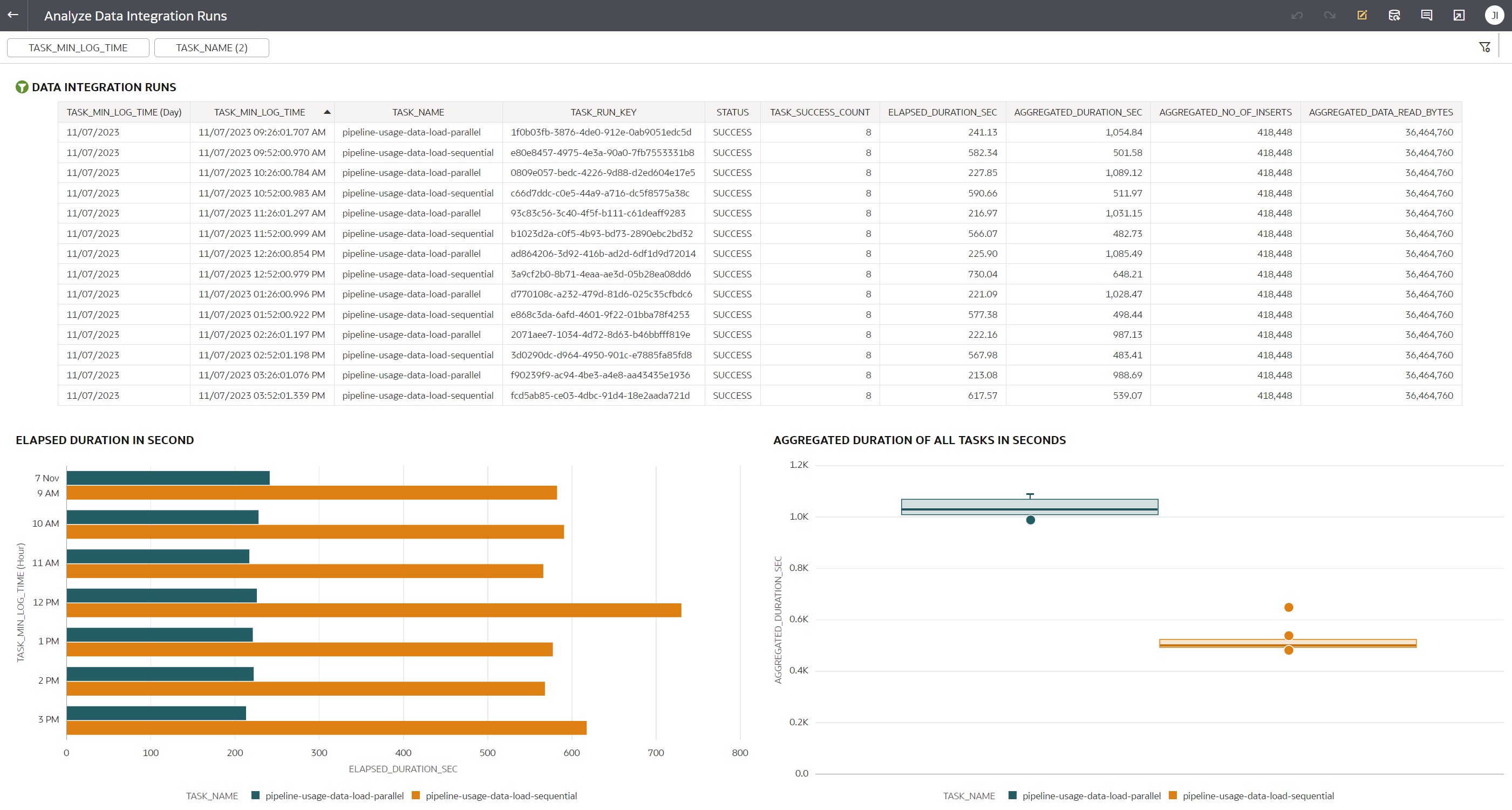The width and height of the screenshot is (1512, 810).
Task: Click aggregated duration value 987.13
Action: [1128, 335]
